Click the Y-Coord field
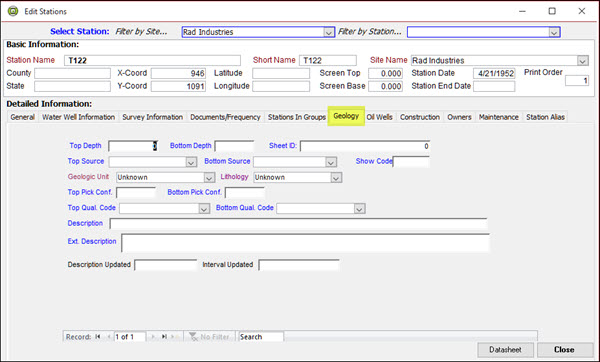The image size is (600, 362). (178, 86)
